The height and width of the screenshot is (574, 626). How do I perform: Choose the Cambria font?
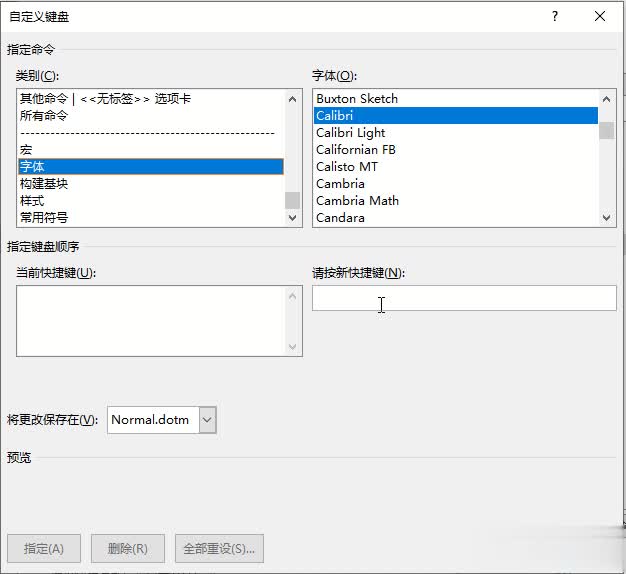(x=456, y=184)
